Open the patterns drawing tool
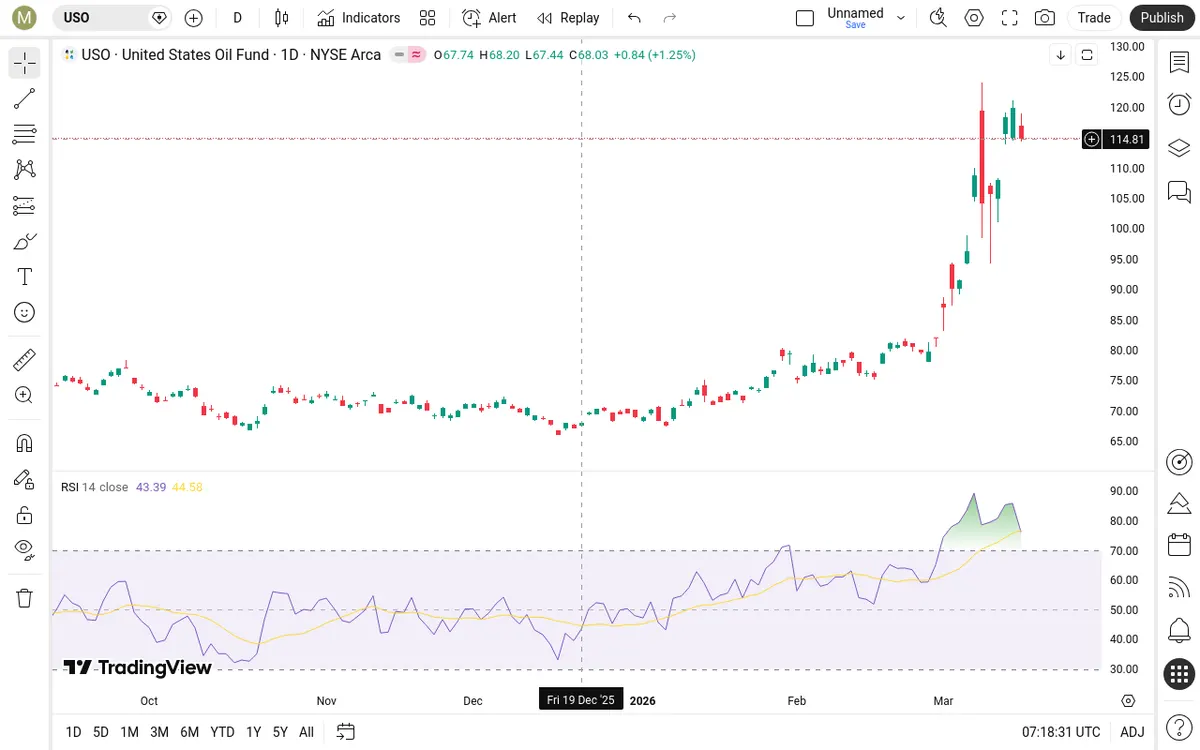Image resolution: width=1200 pixels, height=750 pixels. [x=25, y=170]
